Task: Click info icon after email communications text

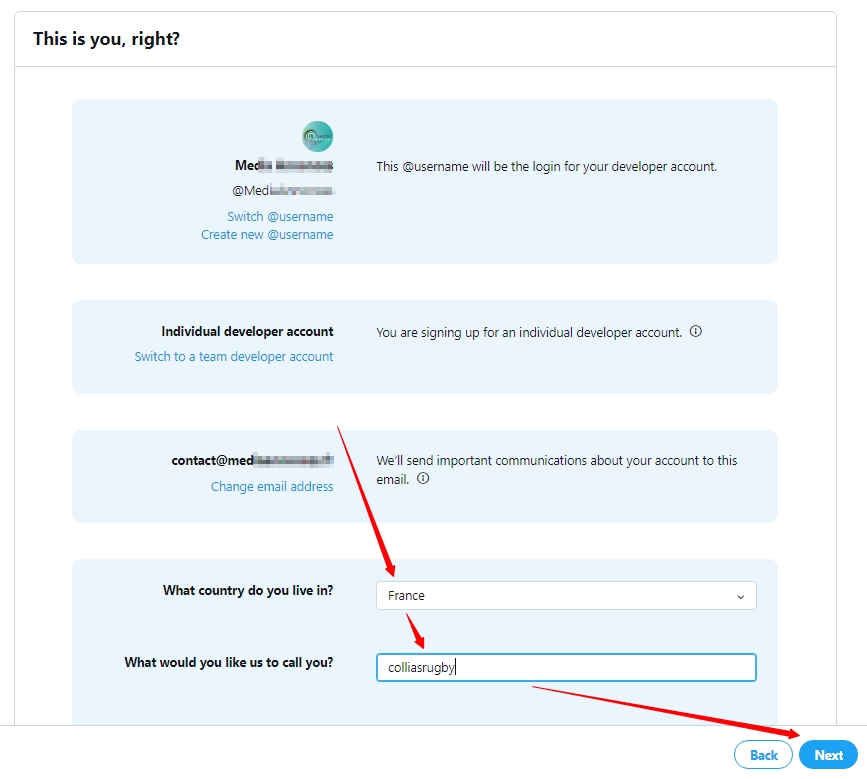Action: click(x=423, y=478)
